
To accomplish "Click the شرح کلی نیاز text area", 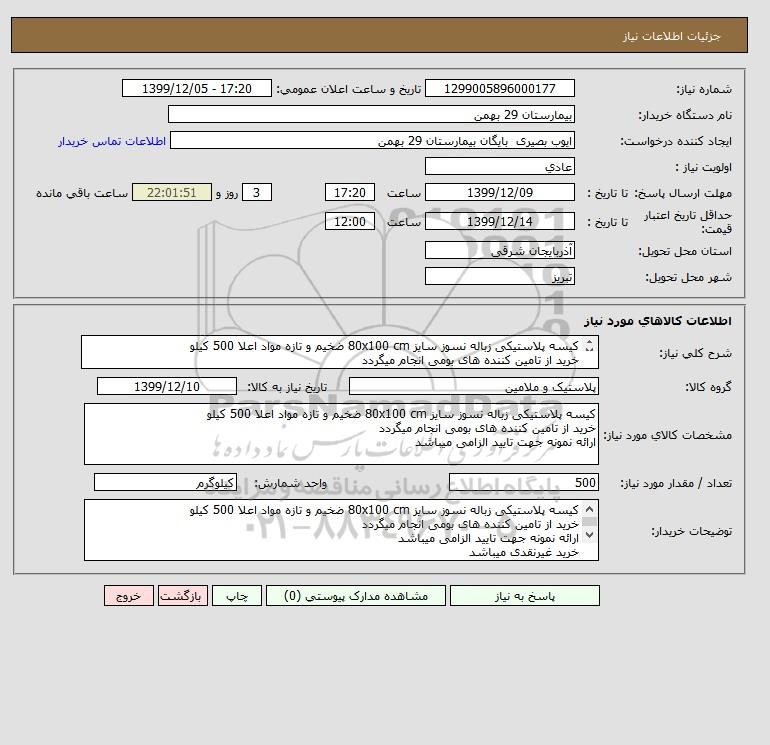I will [340, 353].
